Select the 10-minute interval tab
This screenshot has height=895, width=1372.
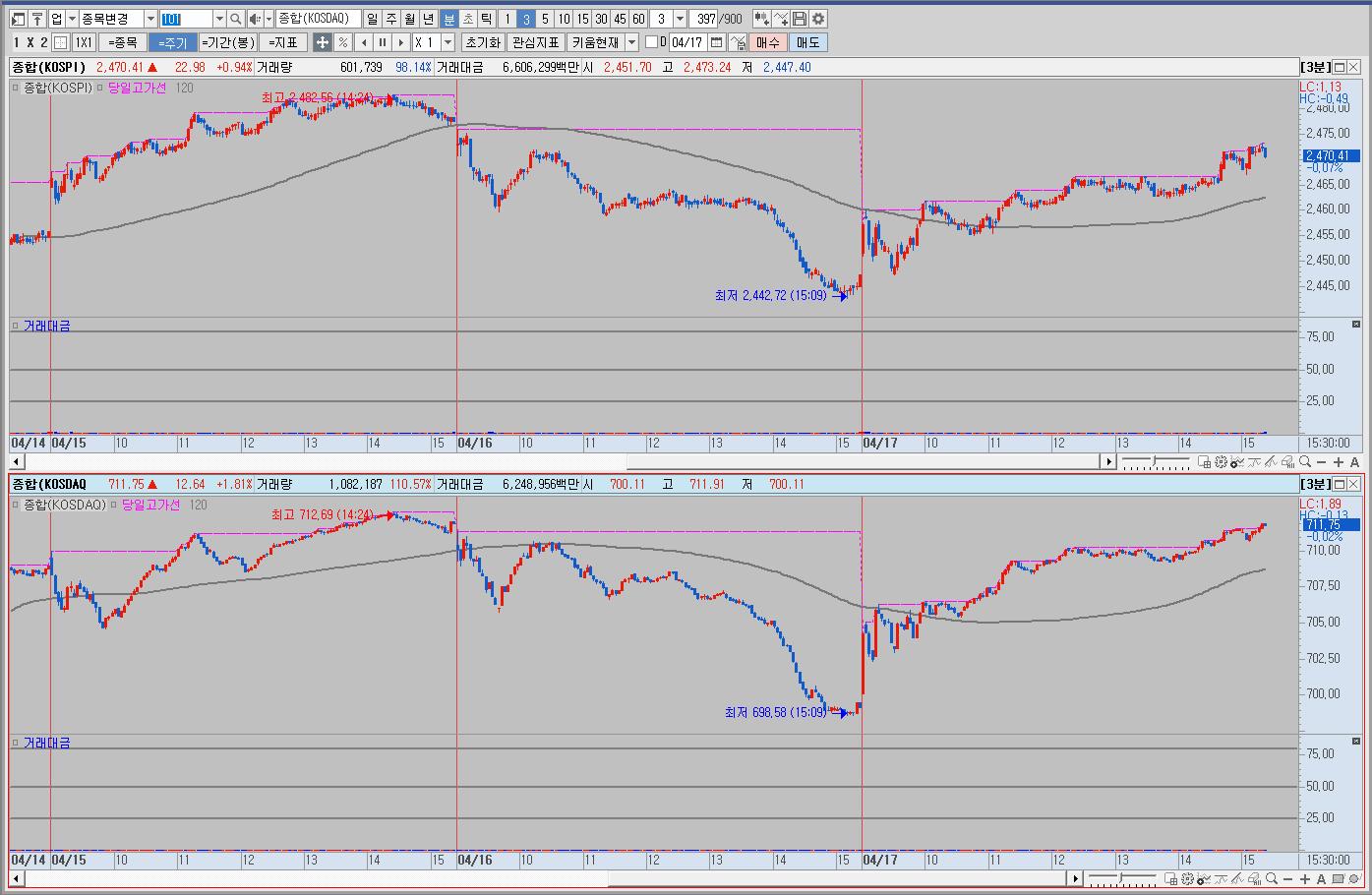coord(564,19)
